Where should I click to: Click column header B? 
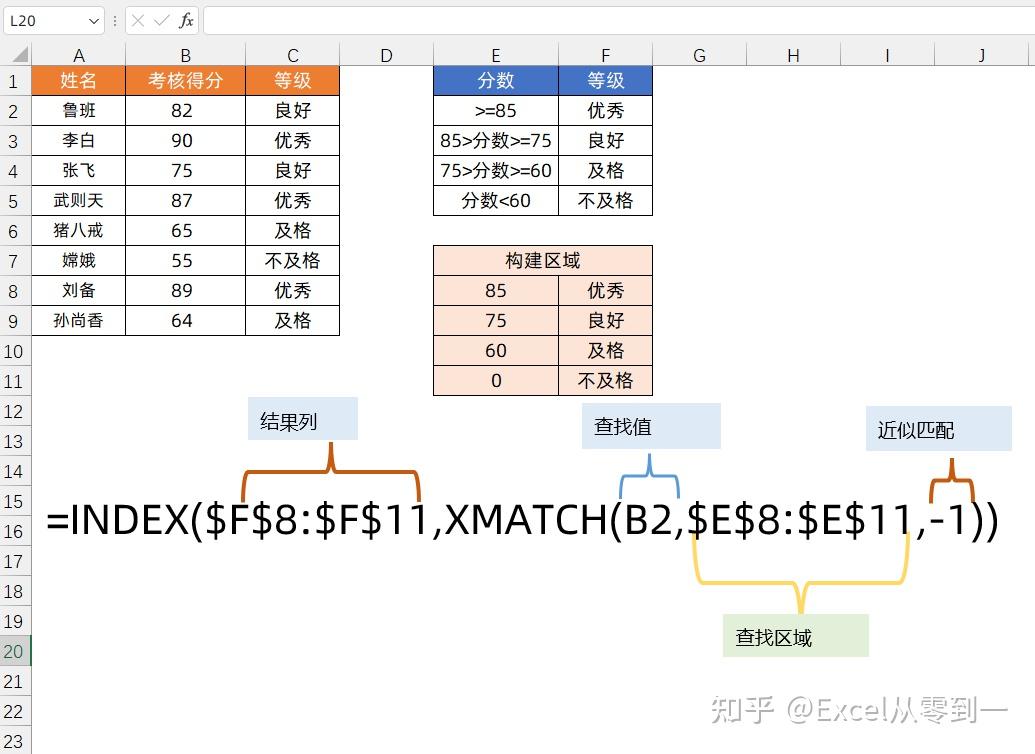pos(185,54)
